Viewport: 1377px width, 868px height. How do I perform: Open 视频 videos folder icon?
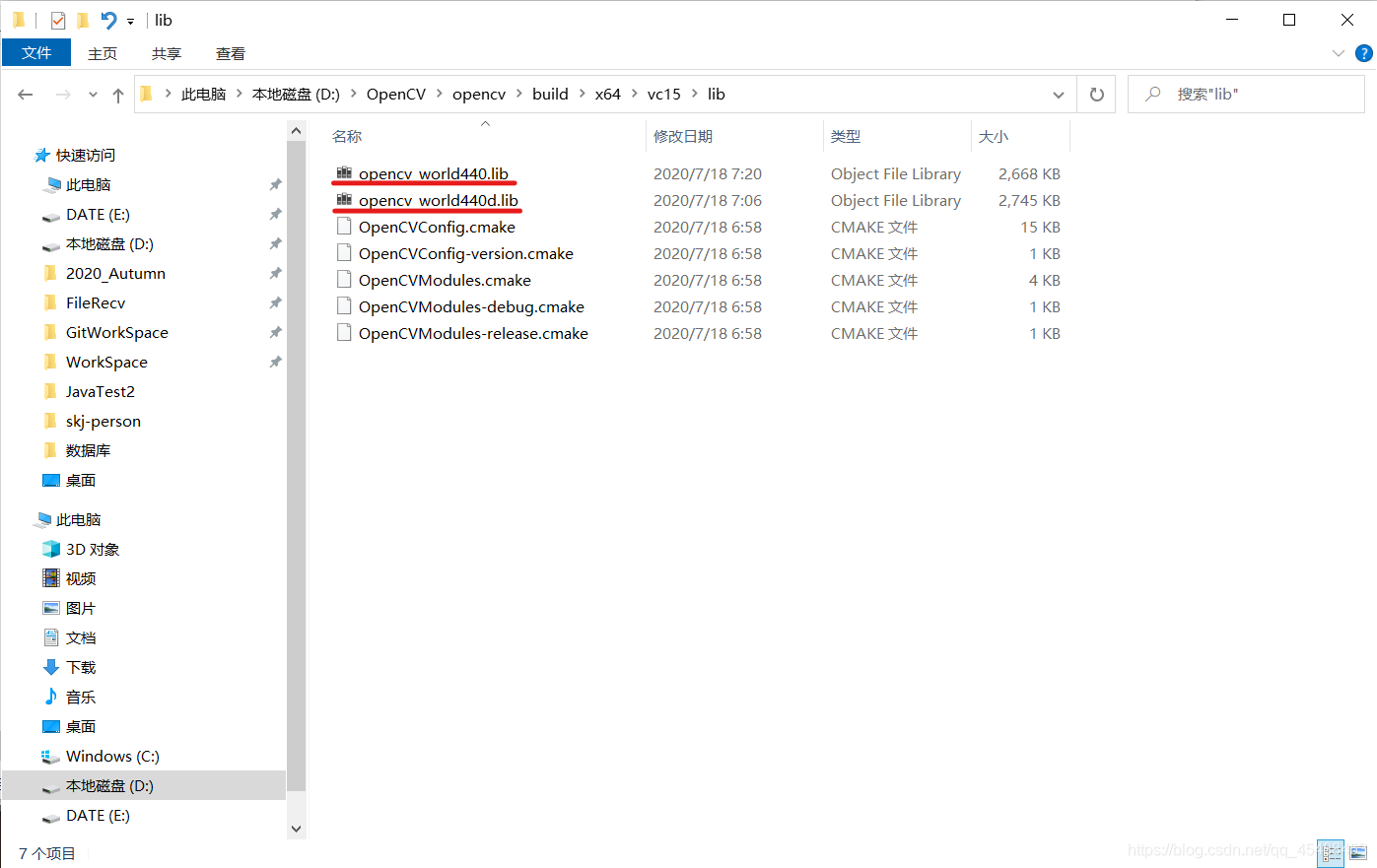51,578
